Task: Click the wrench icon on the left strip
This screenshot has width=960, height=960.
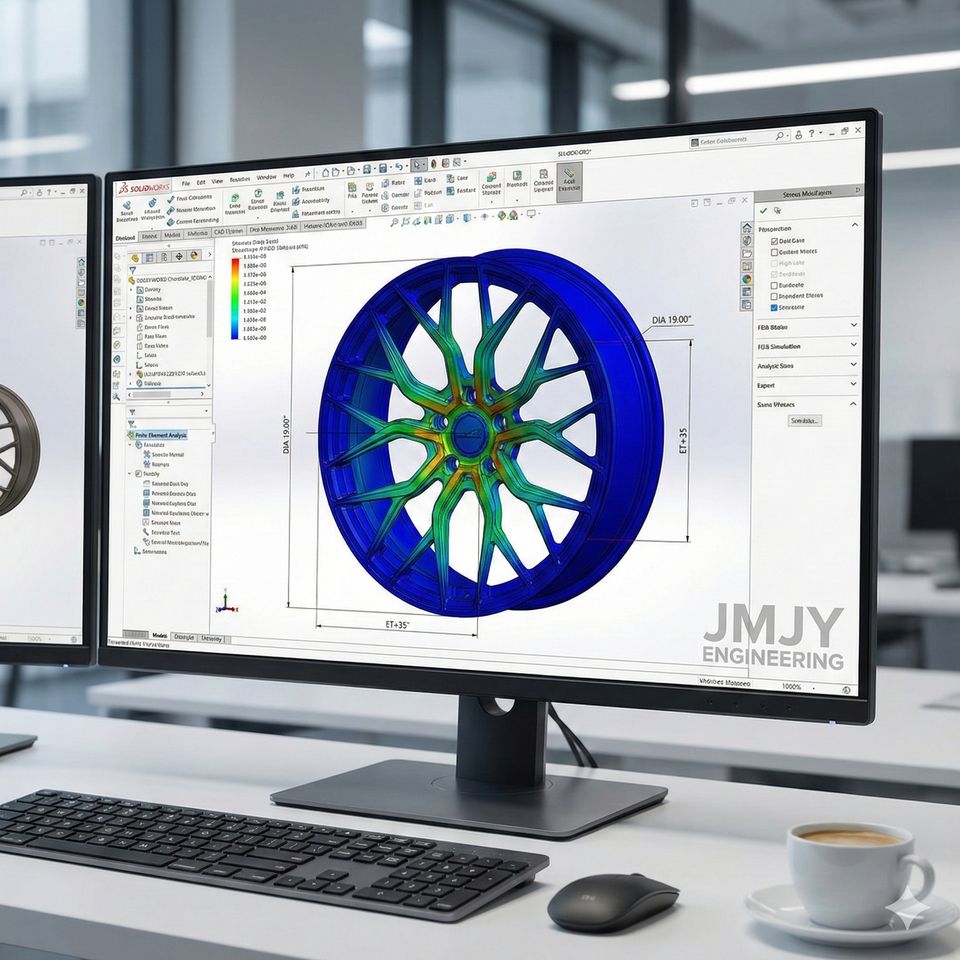Action: 116,397
